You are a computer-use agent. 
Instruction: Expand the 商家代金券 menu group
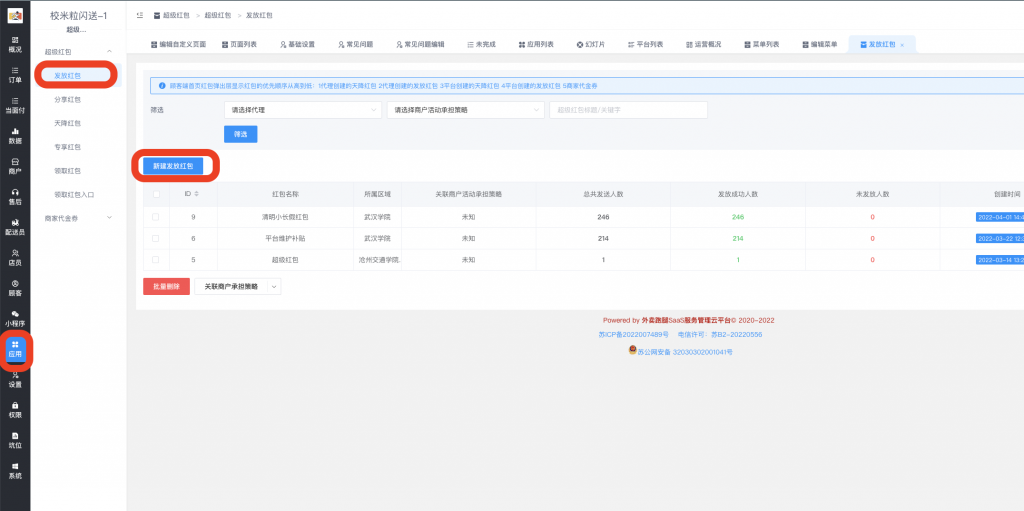pyautogui.click(x=78, y=218)
